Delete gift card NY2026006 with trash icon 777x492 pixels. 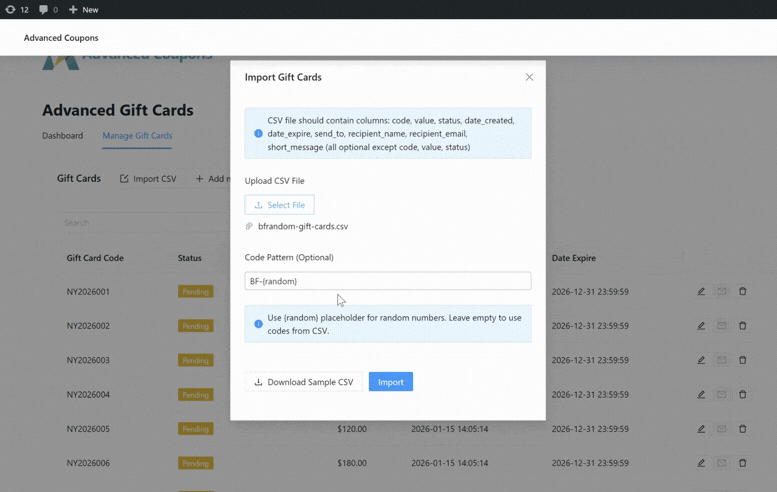click(742, 463)
